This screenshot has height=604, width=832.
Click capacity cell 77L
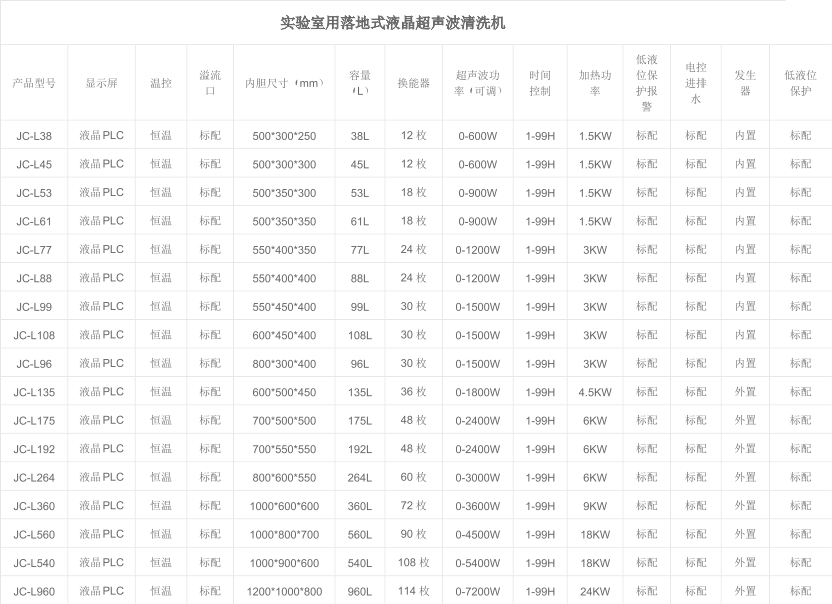tap(360, 250)
